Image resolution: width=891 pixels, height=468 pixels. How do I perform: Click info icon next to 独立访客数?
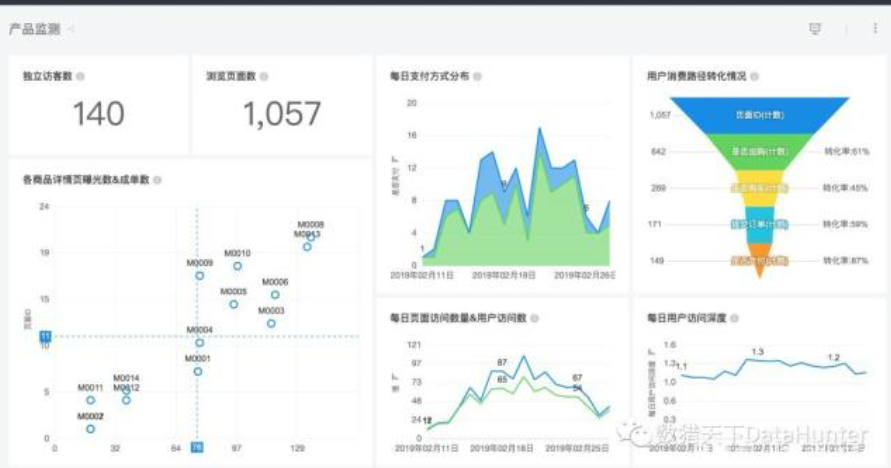[x=81, y=76]
